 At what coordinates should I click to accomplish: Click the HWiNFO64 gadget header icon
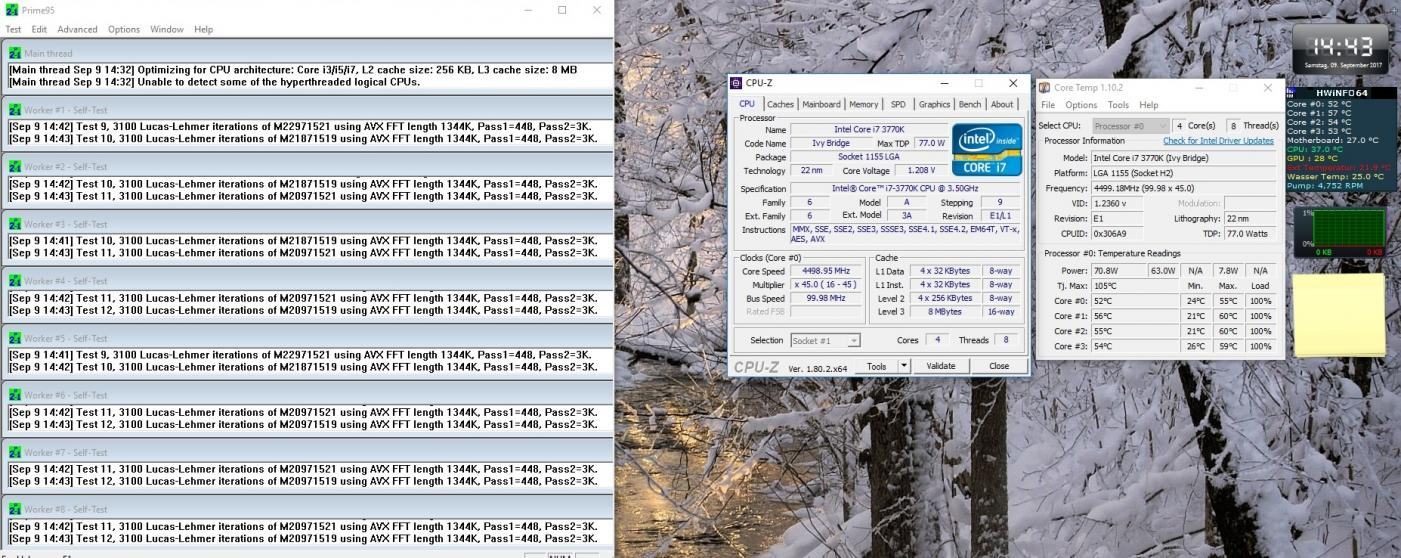[1292, 93]
